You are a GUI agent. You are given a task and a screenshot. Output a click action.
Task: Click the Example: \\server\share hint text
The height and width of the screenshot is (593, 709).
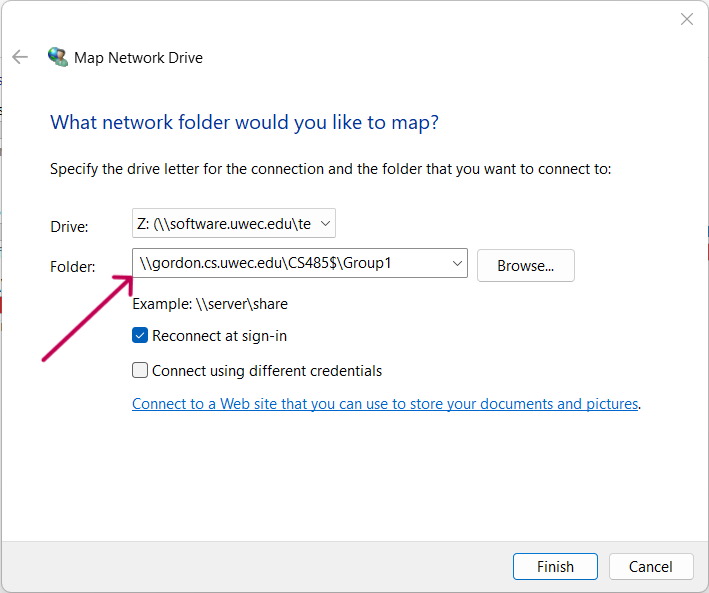210,304
